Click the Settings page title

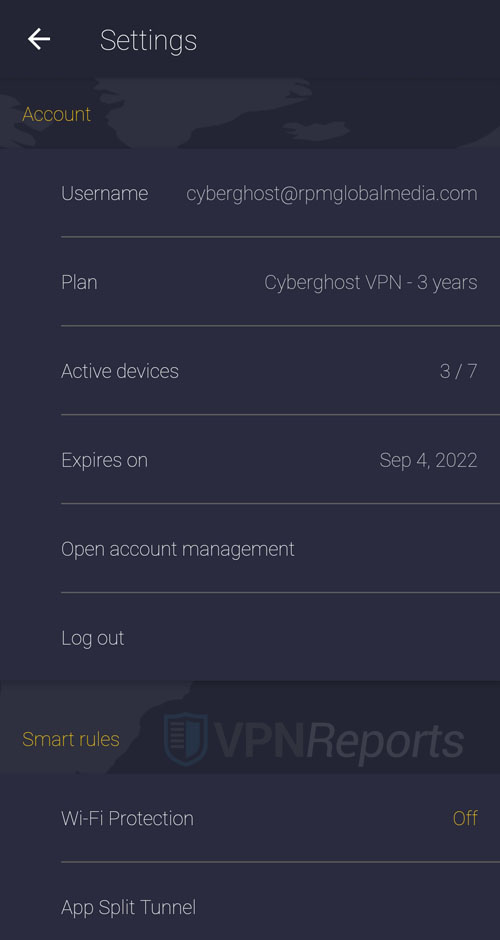coord(148,40)
